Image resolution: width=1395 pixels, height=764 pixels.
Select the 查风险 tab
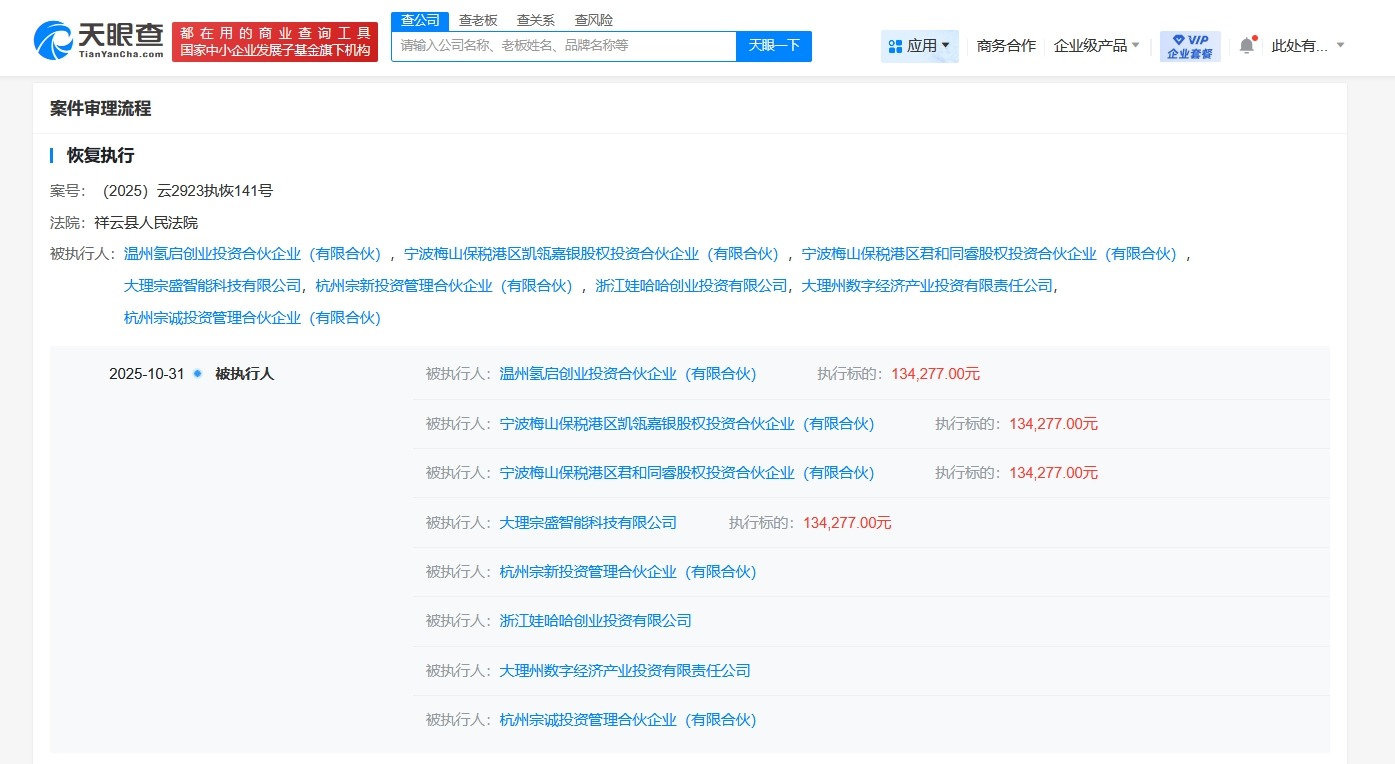[592, 19]
